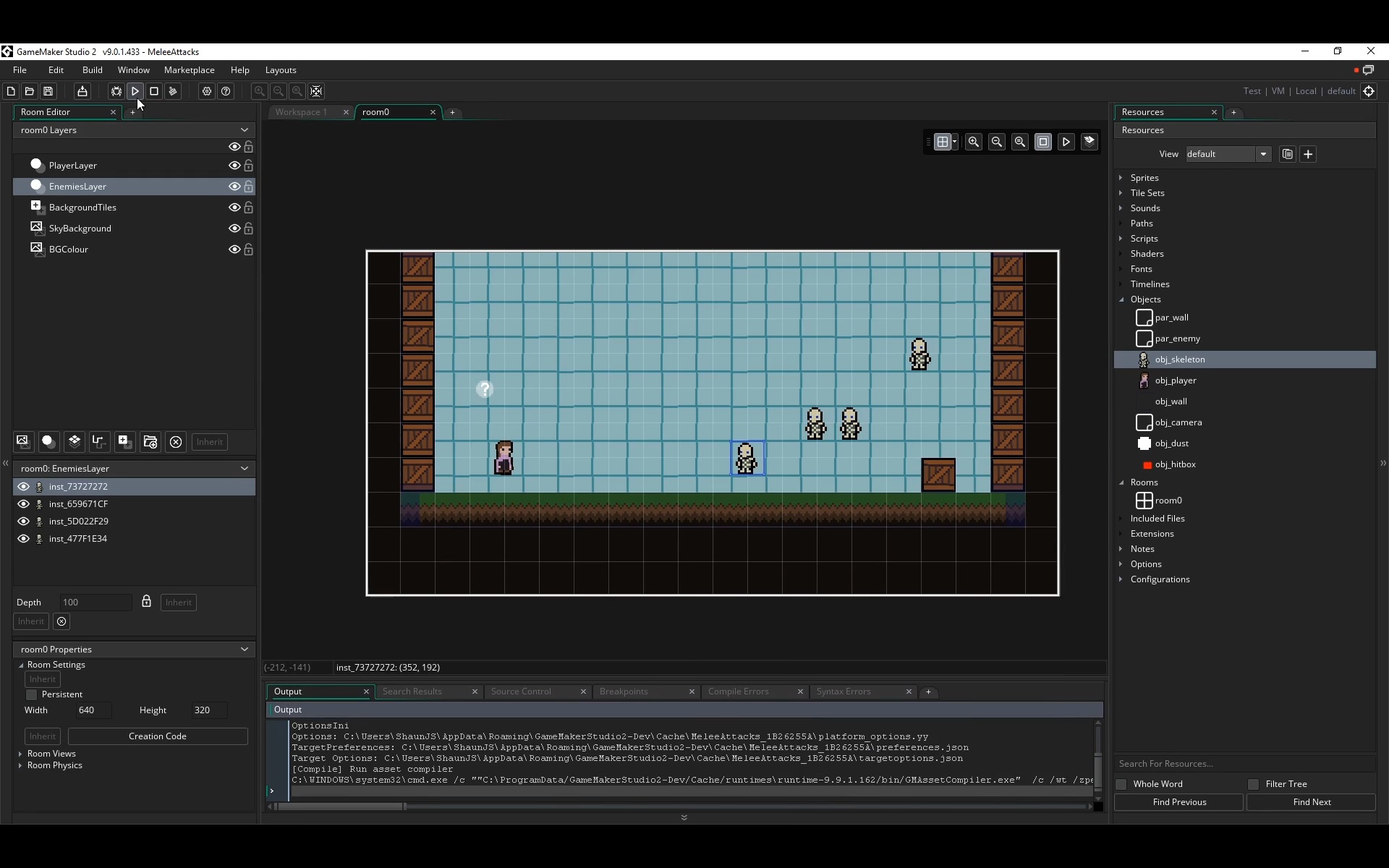The height and width of the screenshot is (868, 1389).
Task: Hide the BackgroundTiles layer
Action: point(234,208)
